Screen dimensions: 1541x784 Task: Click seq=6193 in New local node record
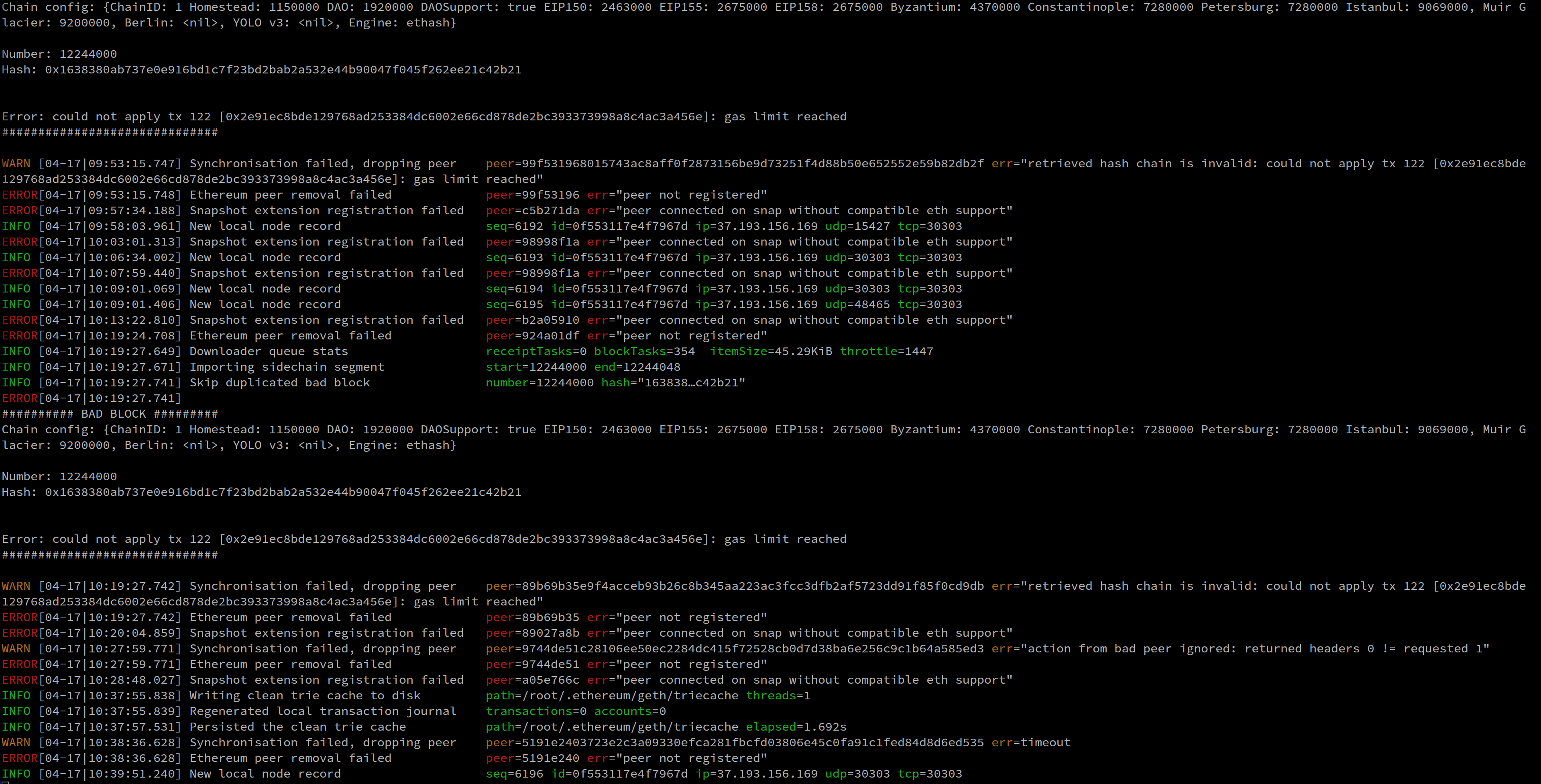[x=515, y=258]
